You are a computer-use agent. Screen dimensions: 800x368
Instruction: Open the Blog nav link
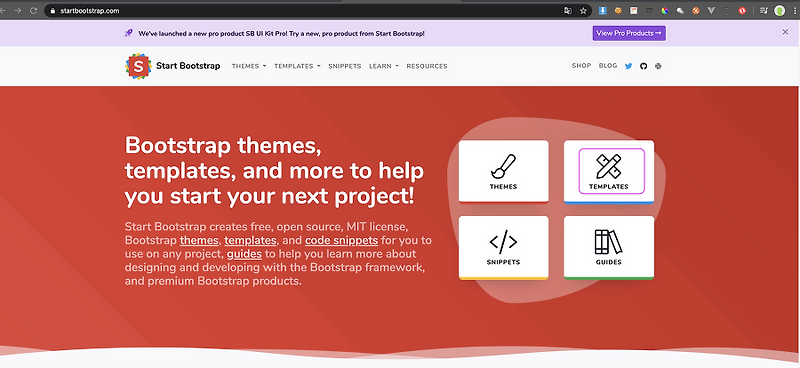pos(608,65)
